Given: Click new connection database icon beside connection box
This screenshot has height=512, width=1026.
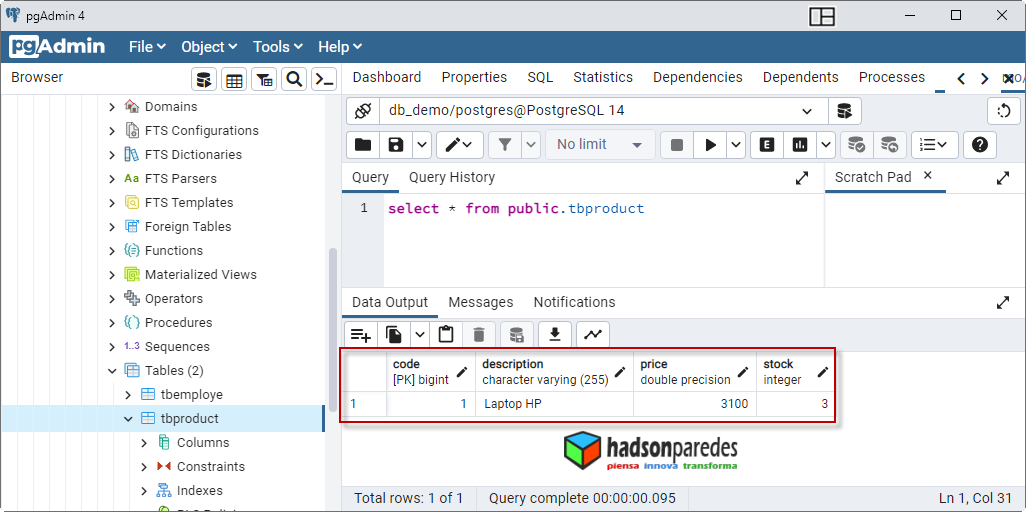Looking at the screenshot, I should [x=845, y=111].
